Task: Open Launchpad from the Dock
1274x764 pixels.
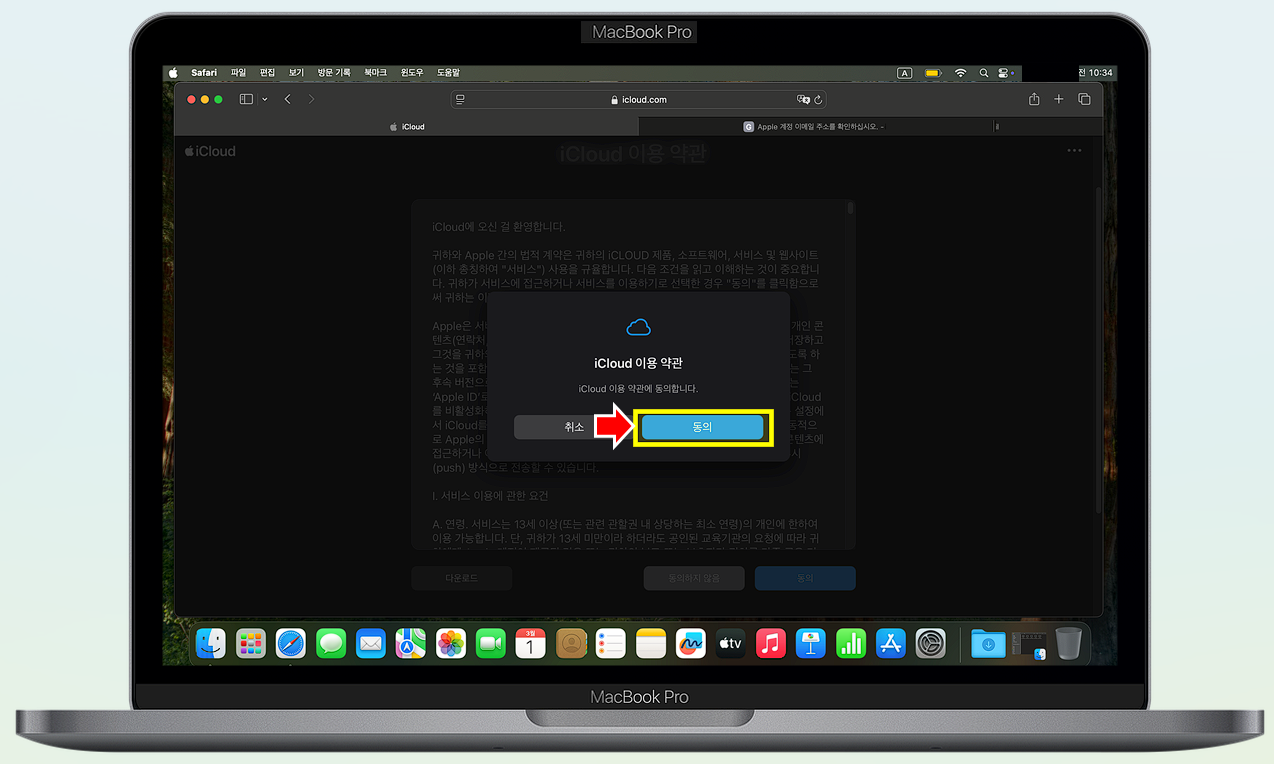Action: coord(251,643)
